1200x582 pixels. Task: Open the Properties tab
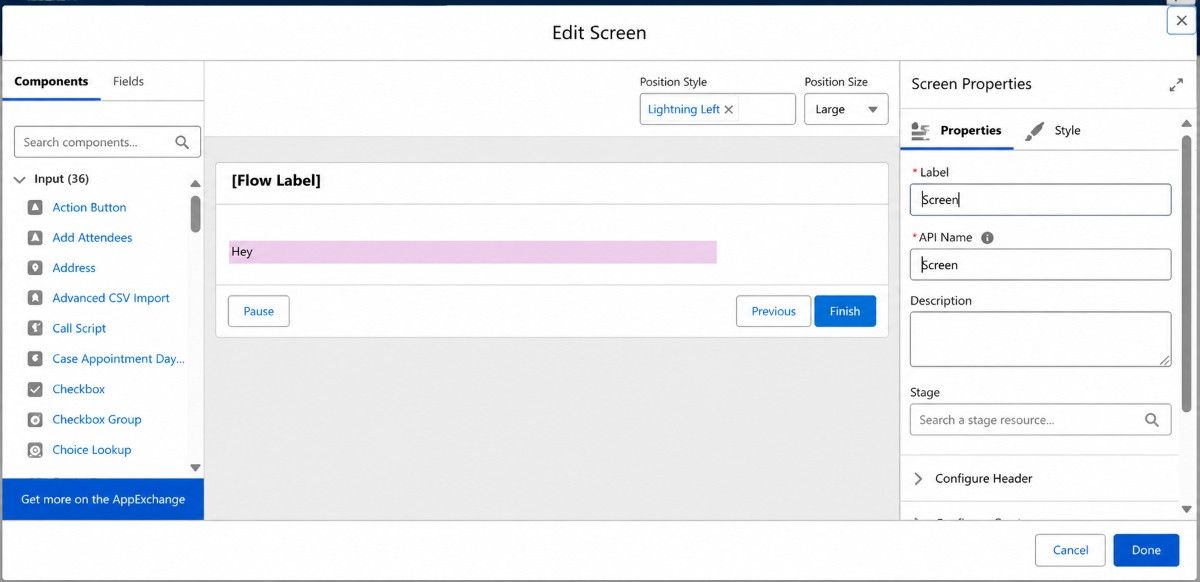click(957, 131)
